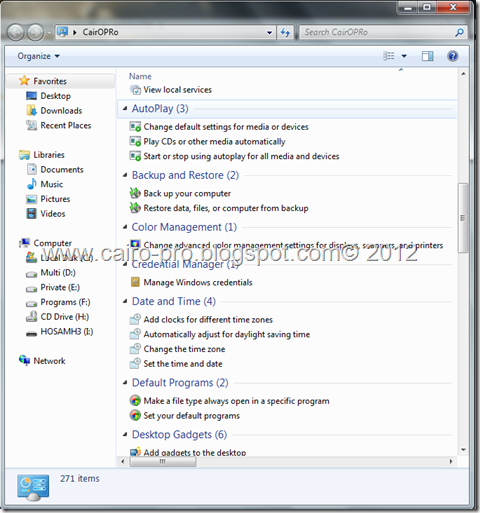
Task: Open the blue Help question icon
Action: [452, 56]
